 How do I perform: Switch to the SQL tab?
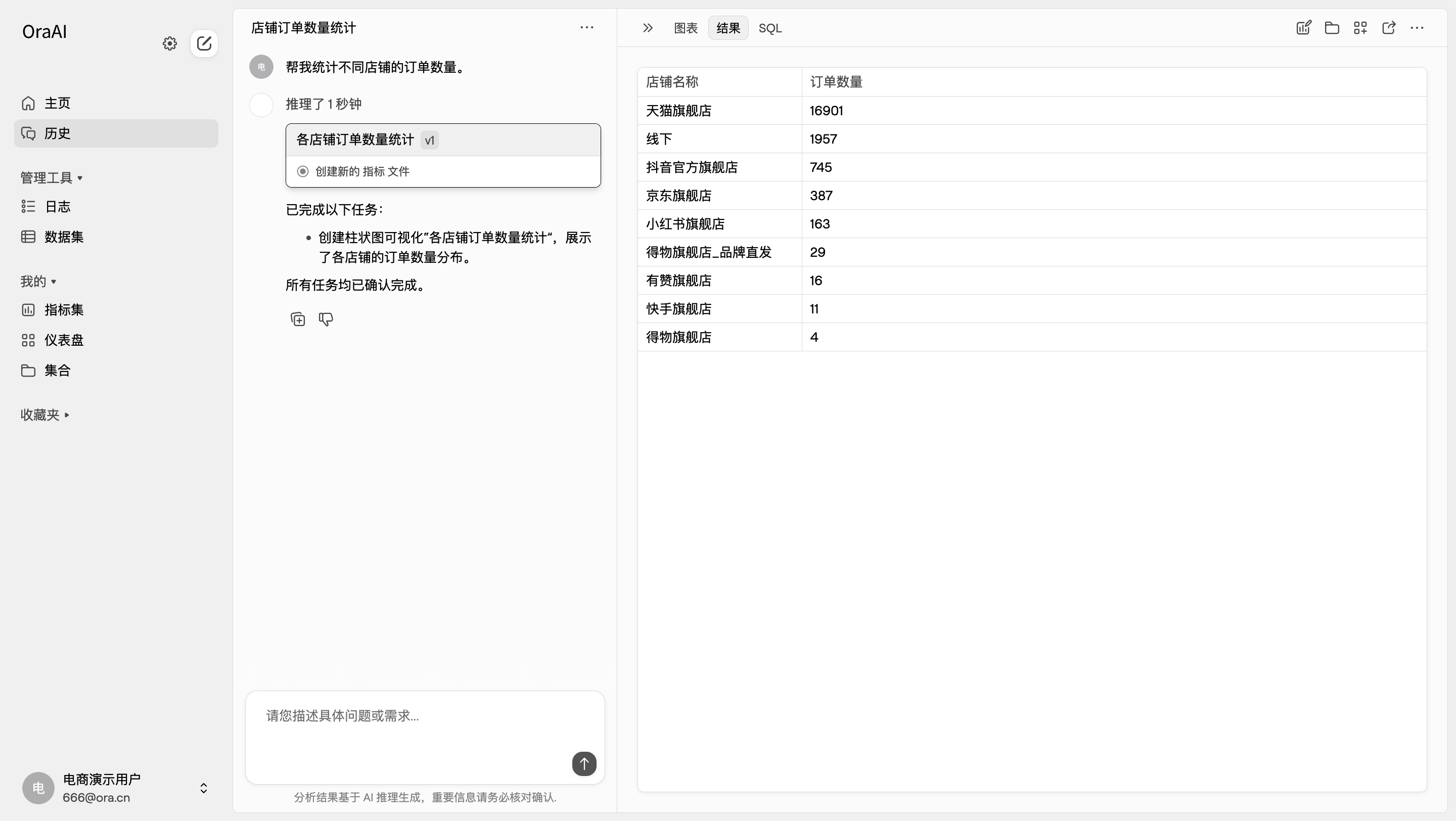click(x=770, y=28)
